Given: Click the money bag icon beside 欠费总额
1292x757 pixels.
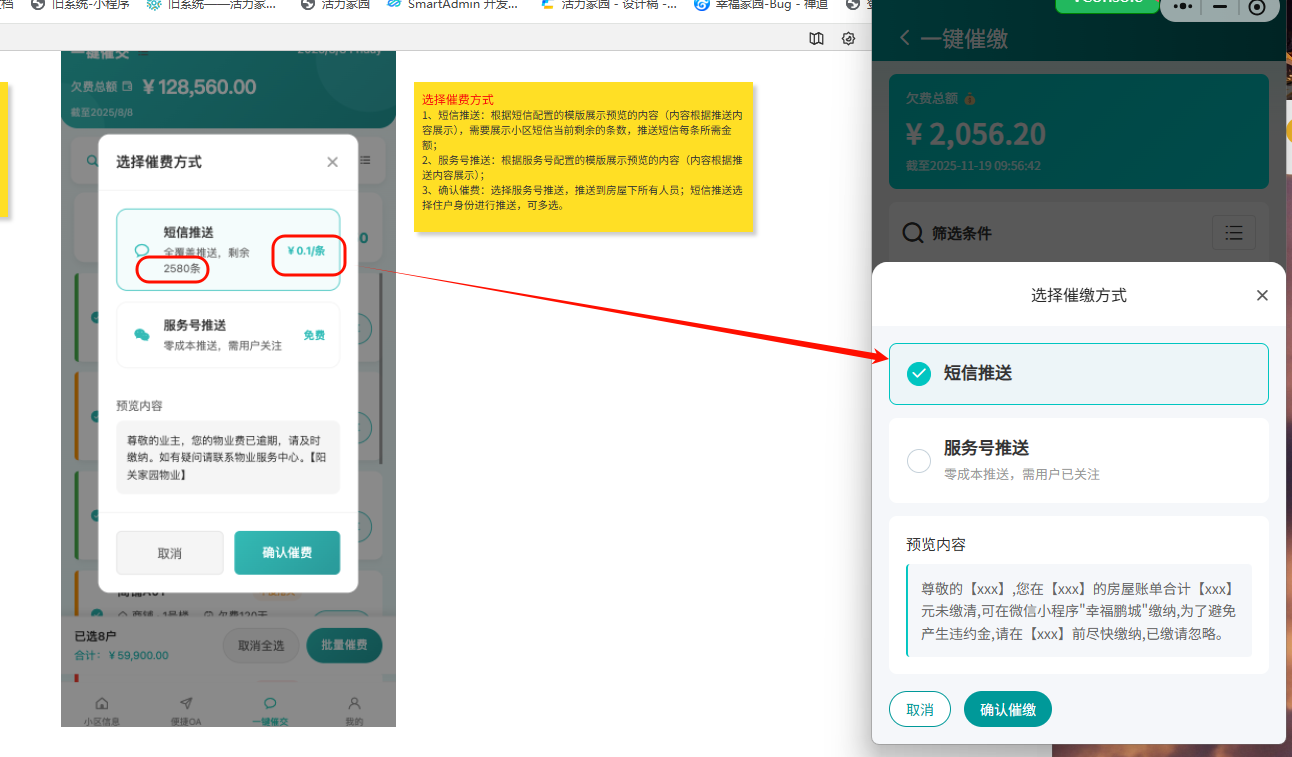Looking at the screenshot, I should coord(970,99).
